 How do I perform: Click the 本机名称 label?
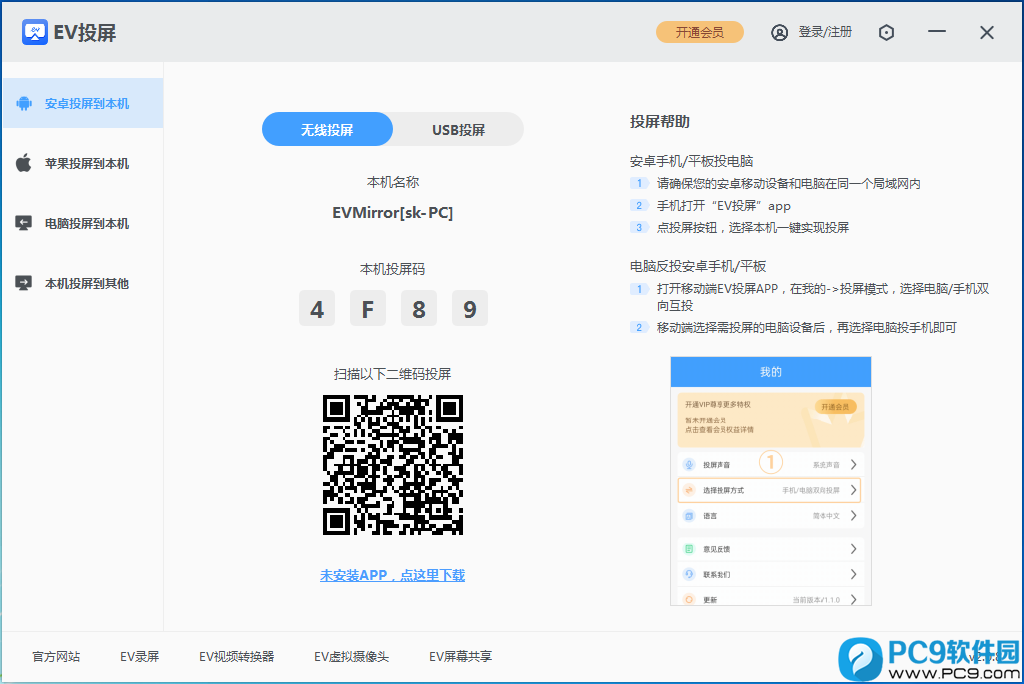[392, 182]
